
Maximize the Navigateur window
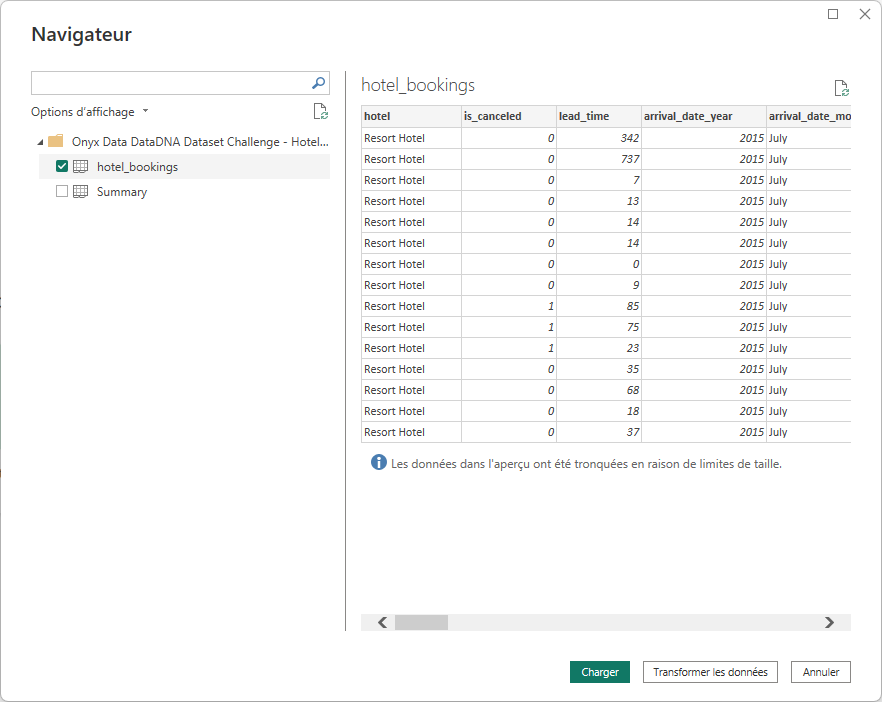[x=833, y=14]
